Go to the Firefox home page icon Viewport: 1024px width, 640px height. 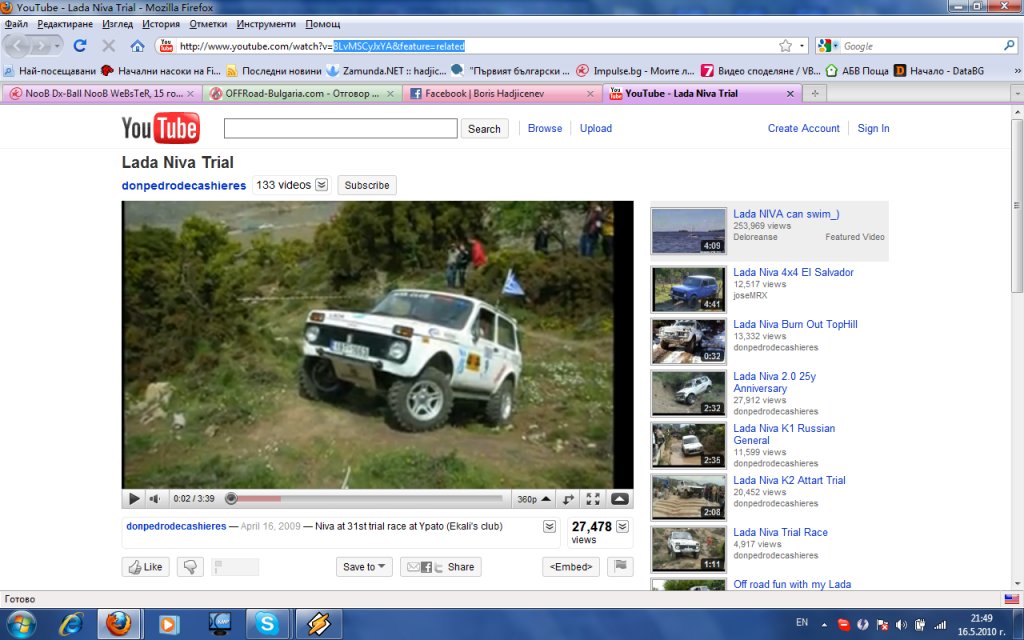click(x=137, y=46)
